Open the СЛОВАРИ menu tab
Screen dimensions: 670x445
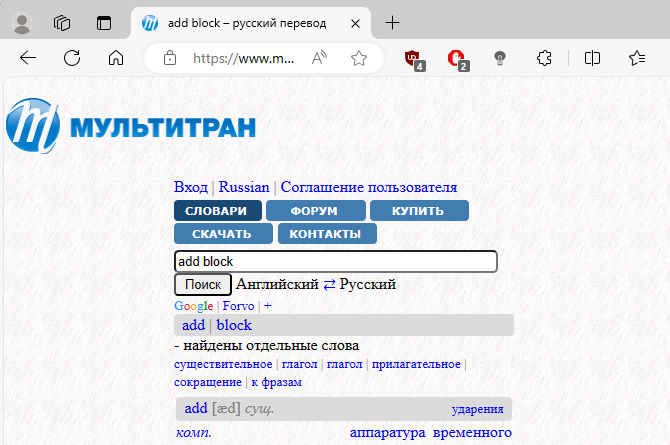pos(218,211)
